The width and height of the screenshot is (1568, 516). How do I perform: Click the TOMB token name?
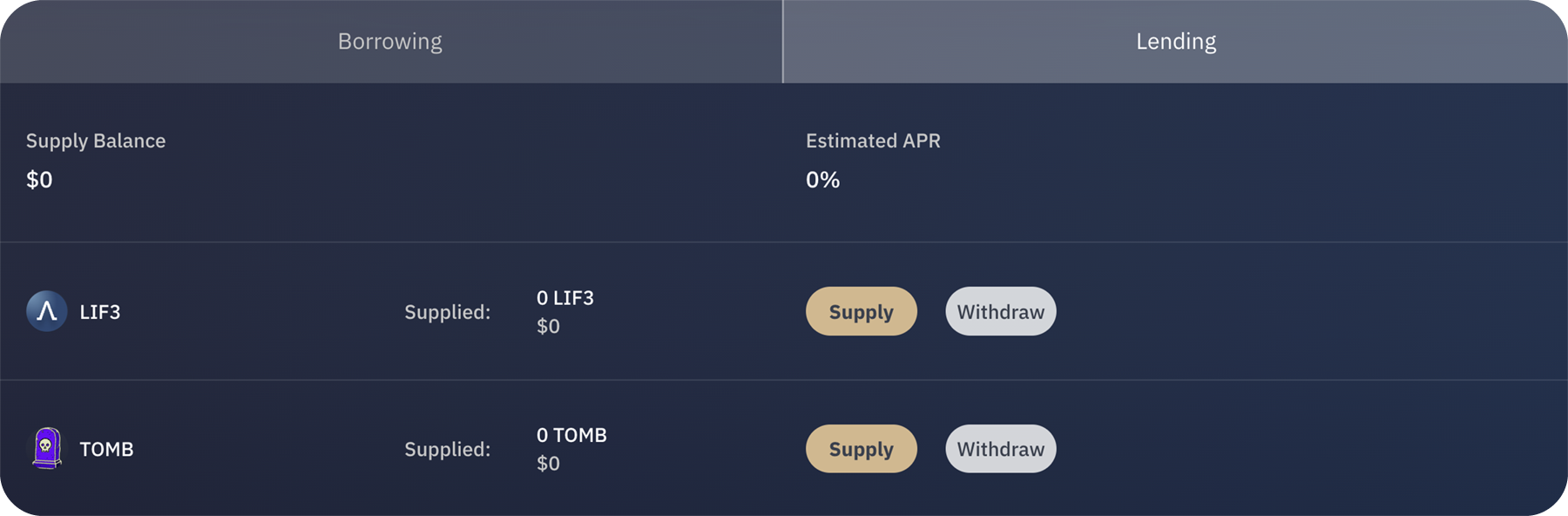(106, 449)
